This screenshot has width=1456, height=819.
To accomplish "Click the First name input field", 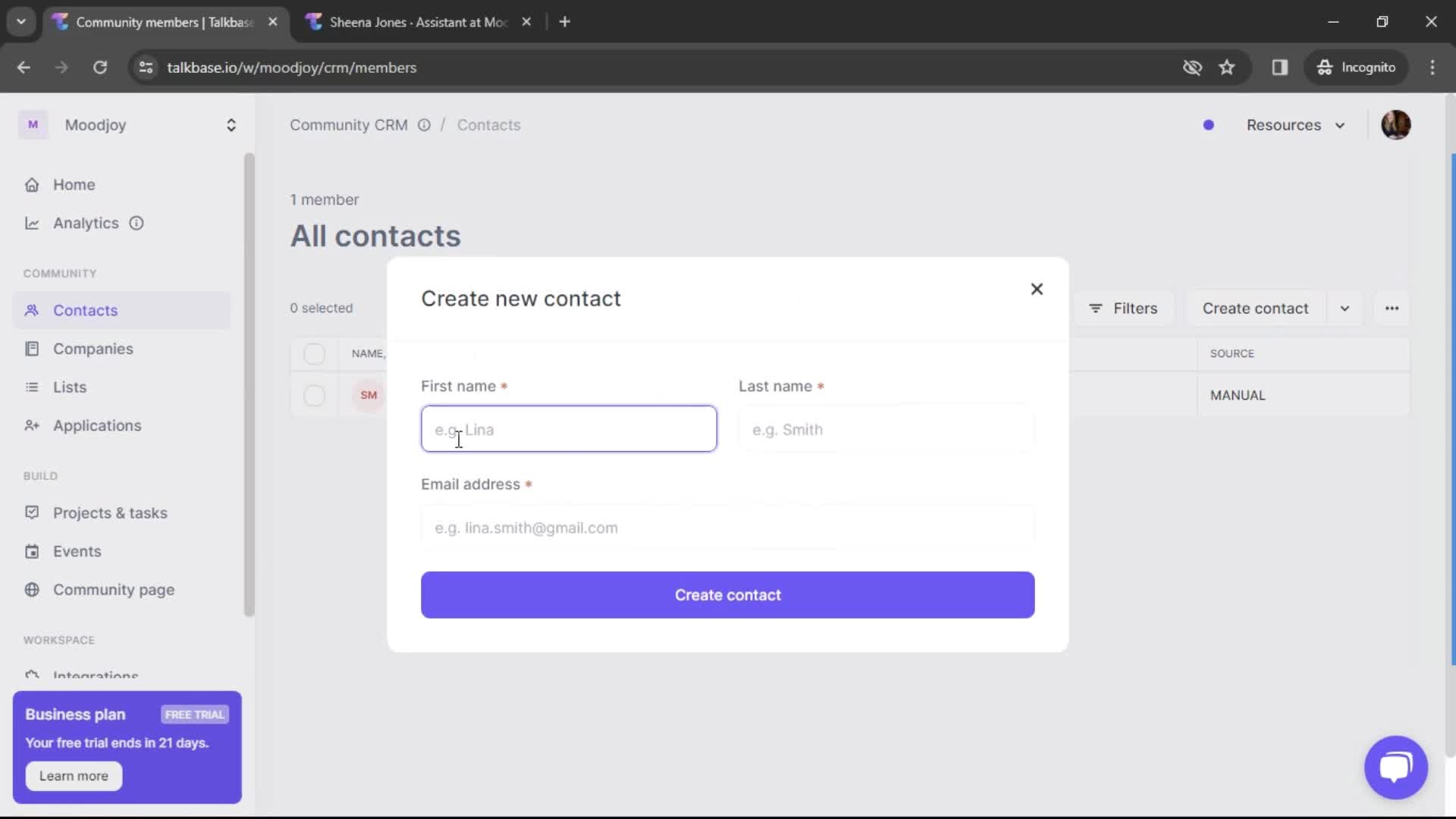I will [x=567, y=429].
